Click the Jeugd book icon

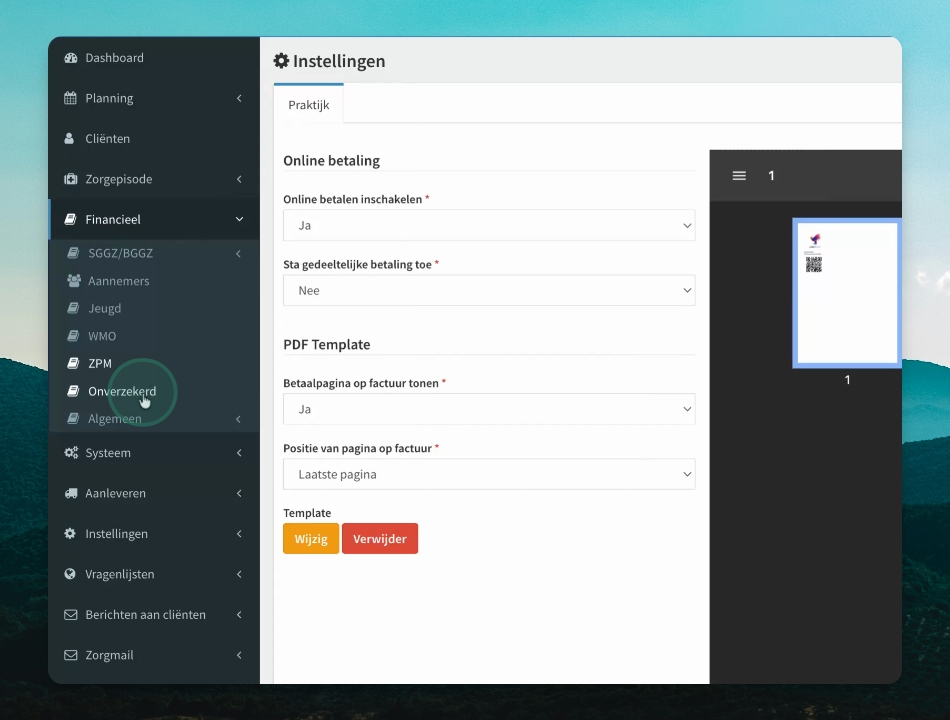pos(73,308)
